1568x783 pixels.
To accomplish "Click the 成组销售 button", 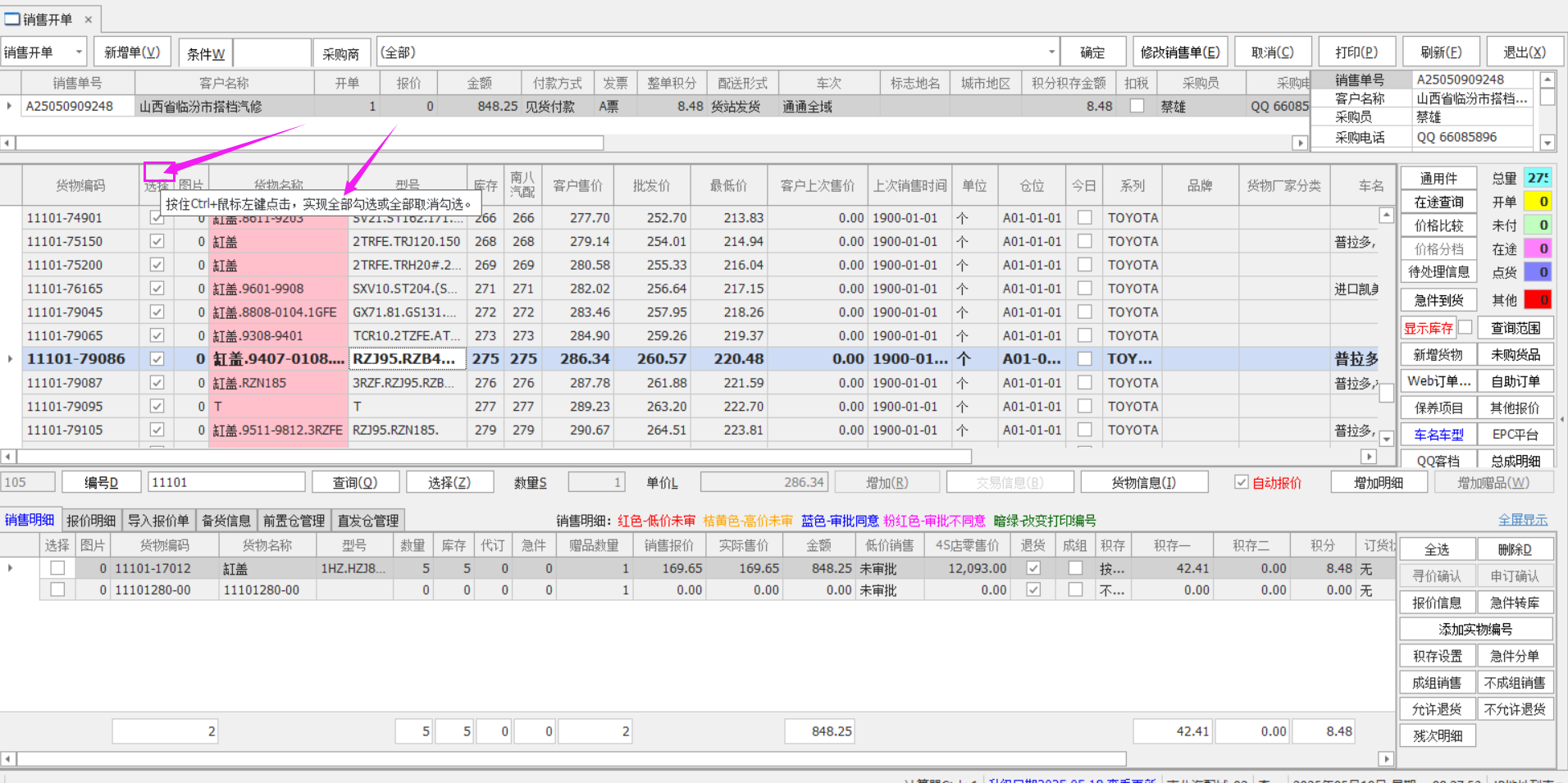I will click(x=1437, y=682).
